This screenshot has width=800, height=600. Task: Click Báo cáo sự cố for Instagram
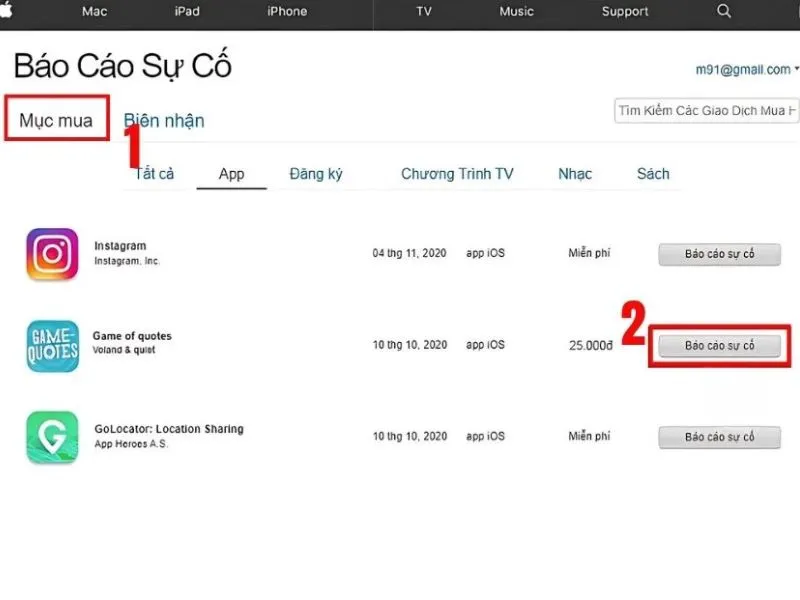coord(719,254)
